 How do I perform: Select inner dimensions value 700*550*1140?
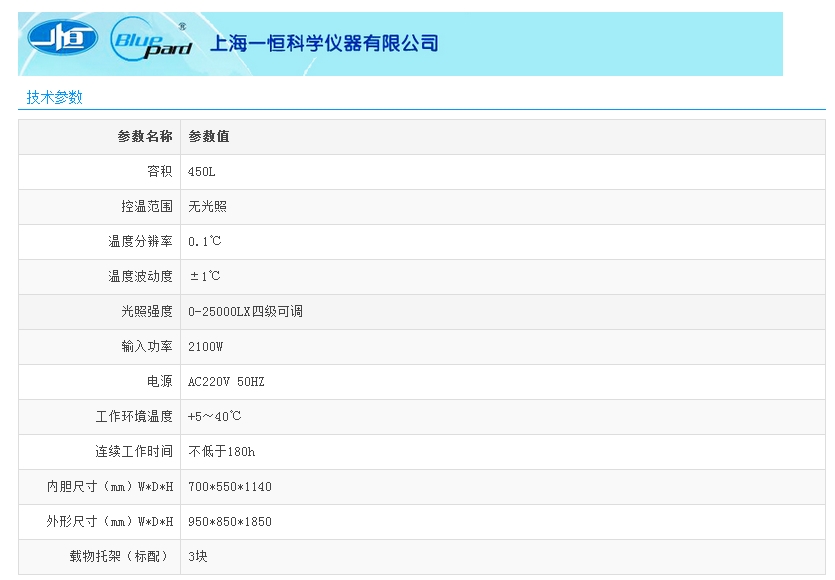[x=230, y=487]
